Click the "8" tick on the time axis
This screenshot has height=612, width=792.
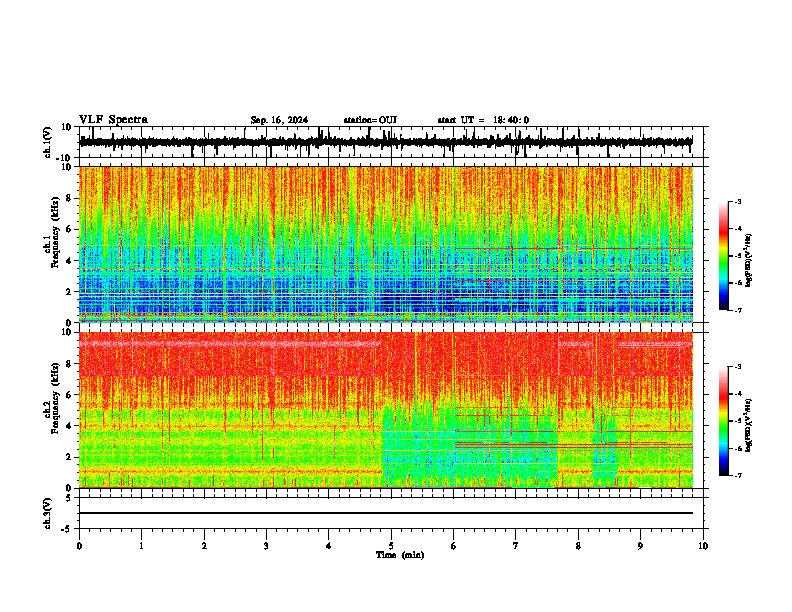(x=578, y=546)
